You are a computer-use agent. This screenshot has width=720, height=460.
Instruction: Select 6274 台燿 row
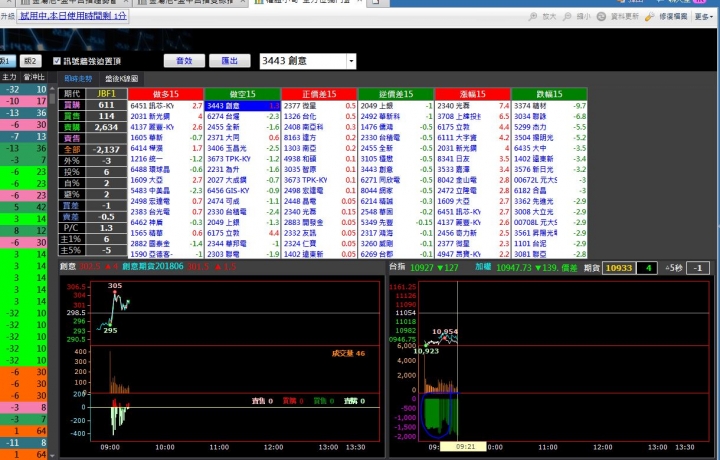[x=242, y=116]
